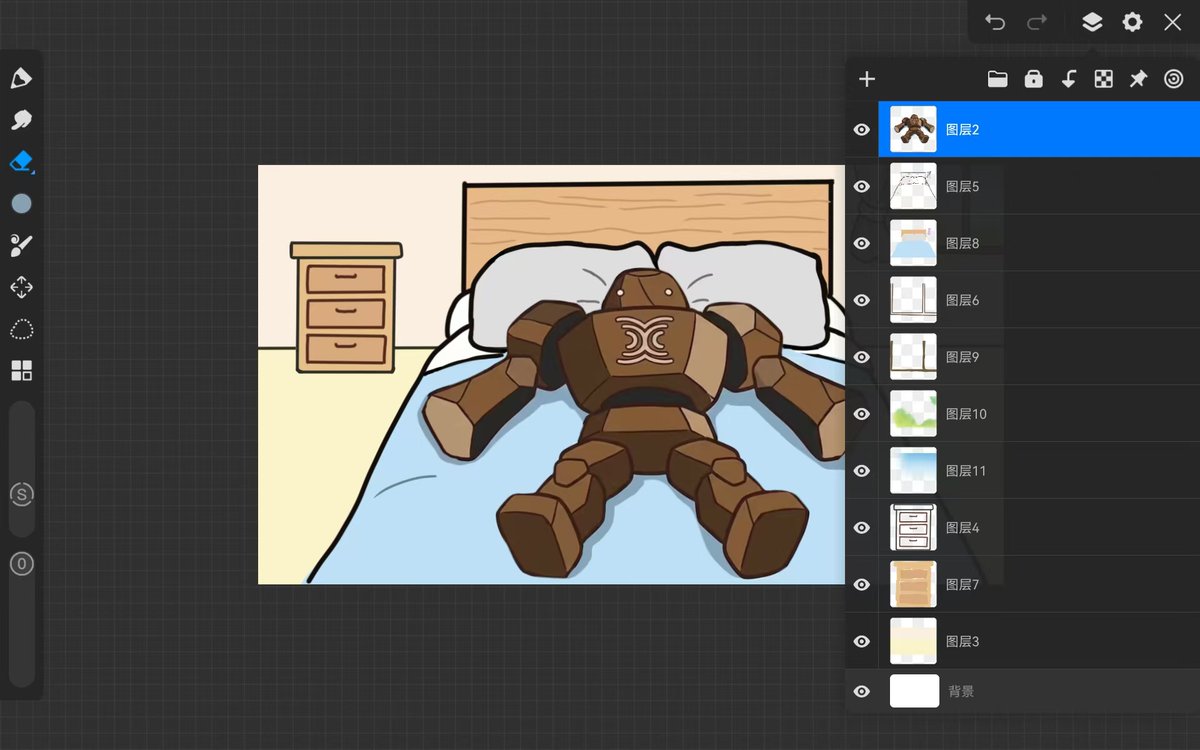The image size is (1200, 750).
Task: Select layer name 图层10
Action: 966,414
